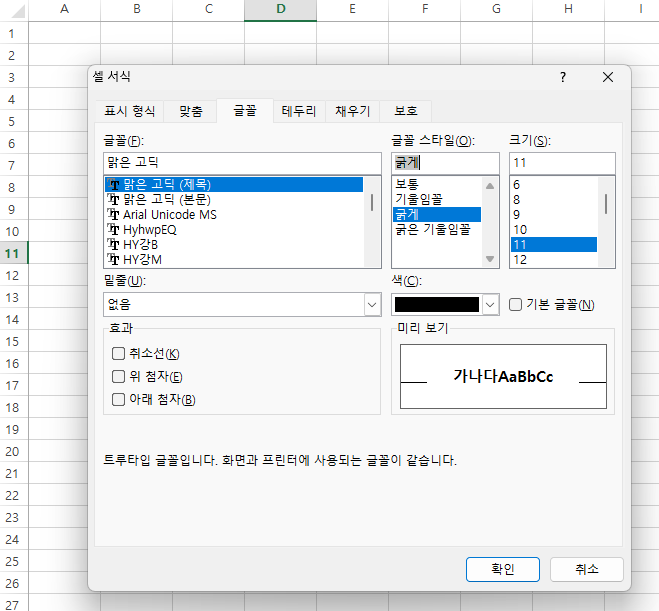Select column D header
The height and width of the screenshot is (611, 659).
(x=280, y=9)
